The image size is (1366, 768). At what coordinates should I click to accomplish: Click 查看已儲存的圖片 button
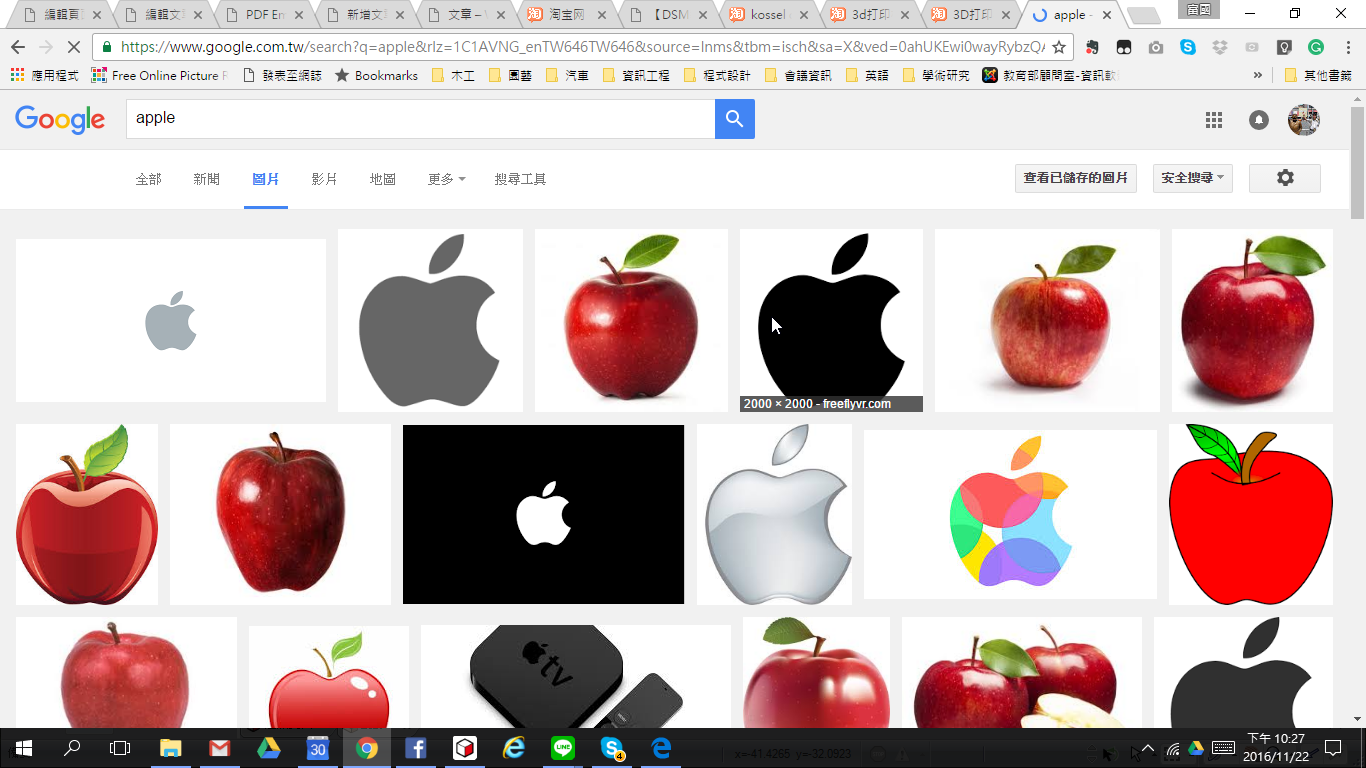1075,178
